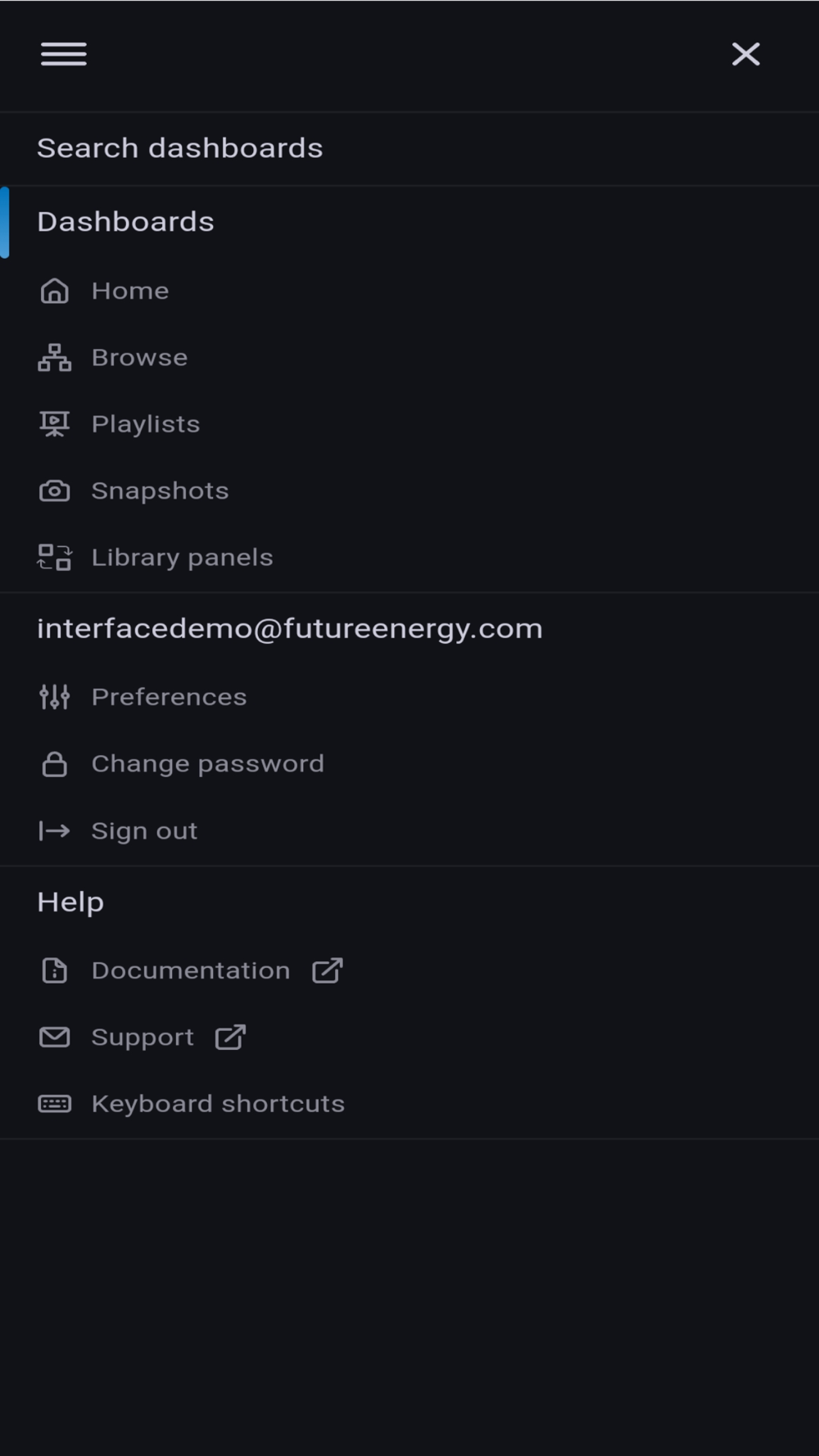Select the interfacedemo@futureenergy.com profile header
The height and width of the screenshot is (1456, 819).
290,629
